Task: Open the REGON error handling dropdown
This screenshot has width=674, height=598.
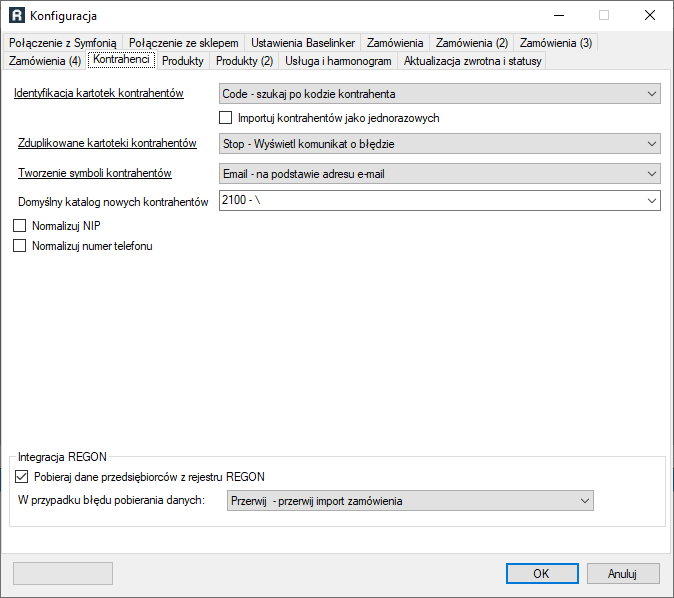Action: pyautogui.click(x=410, y=501)
